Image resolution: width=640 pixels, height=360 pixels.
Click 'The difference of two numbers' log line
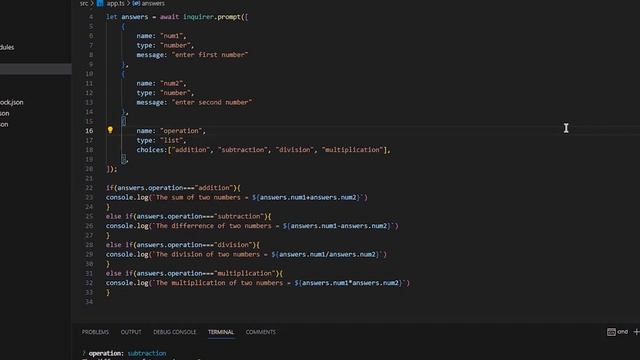(x=252, y=226)
